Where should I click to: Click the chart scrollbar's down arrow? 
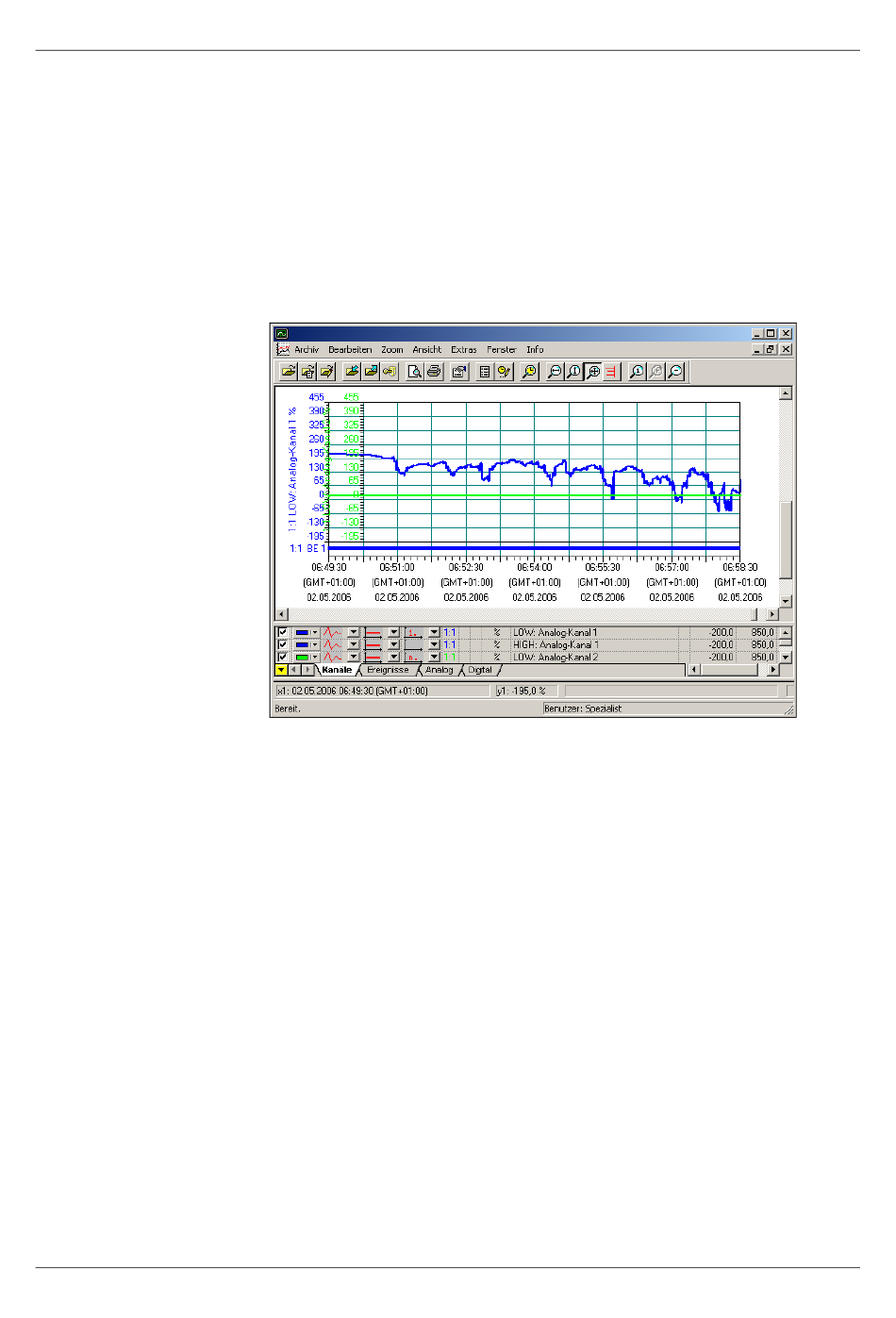(x=786, y=601)
